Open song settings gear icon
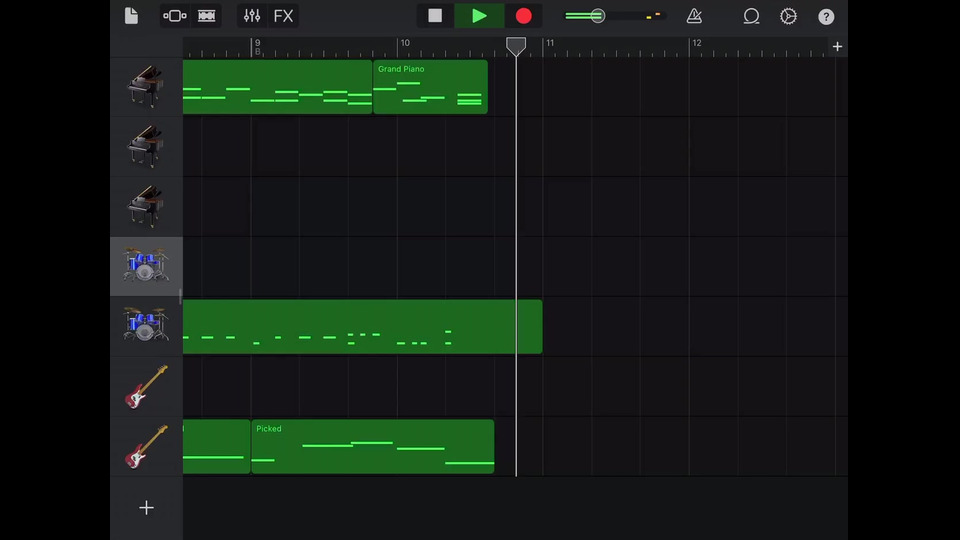The height and width of the screenshot is (540, 960). pyautogui.click(x=789, y=16)
